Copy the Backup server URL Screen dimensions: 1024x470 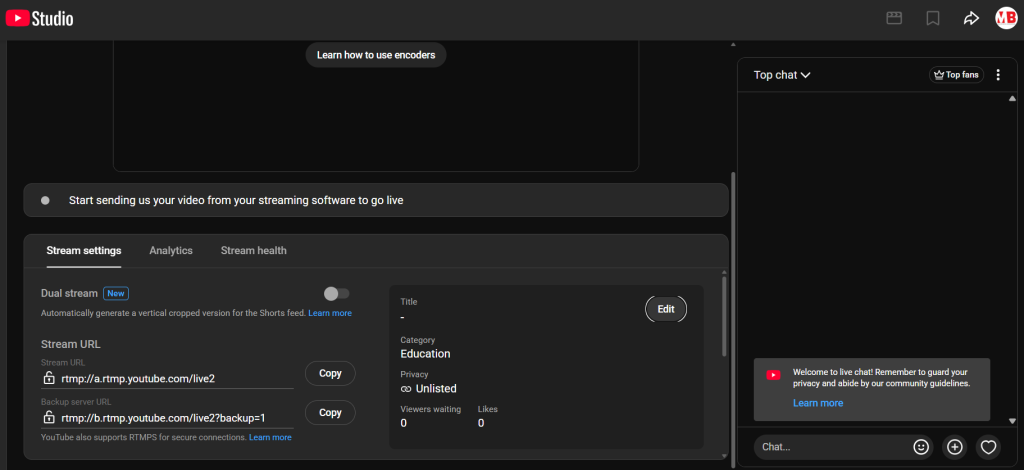point(330,413)
